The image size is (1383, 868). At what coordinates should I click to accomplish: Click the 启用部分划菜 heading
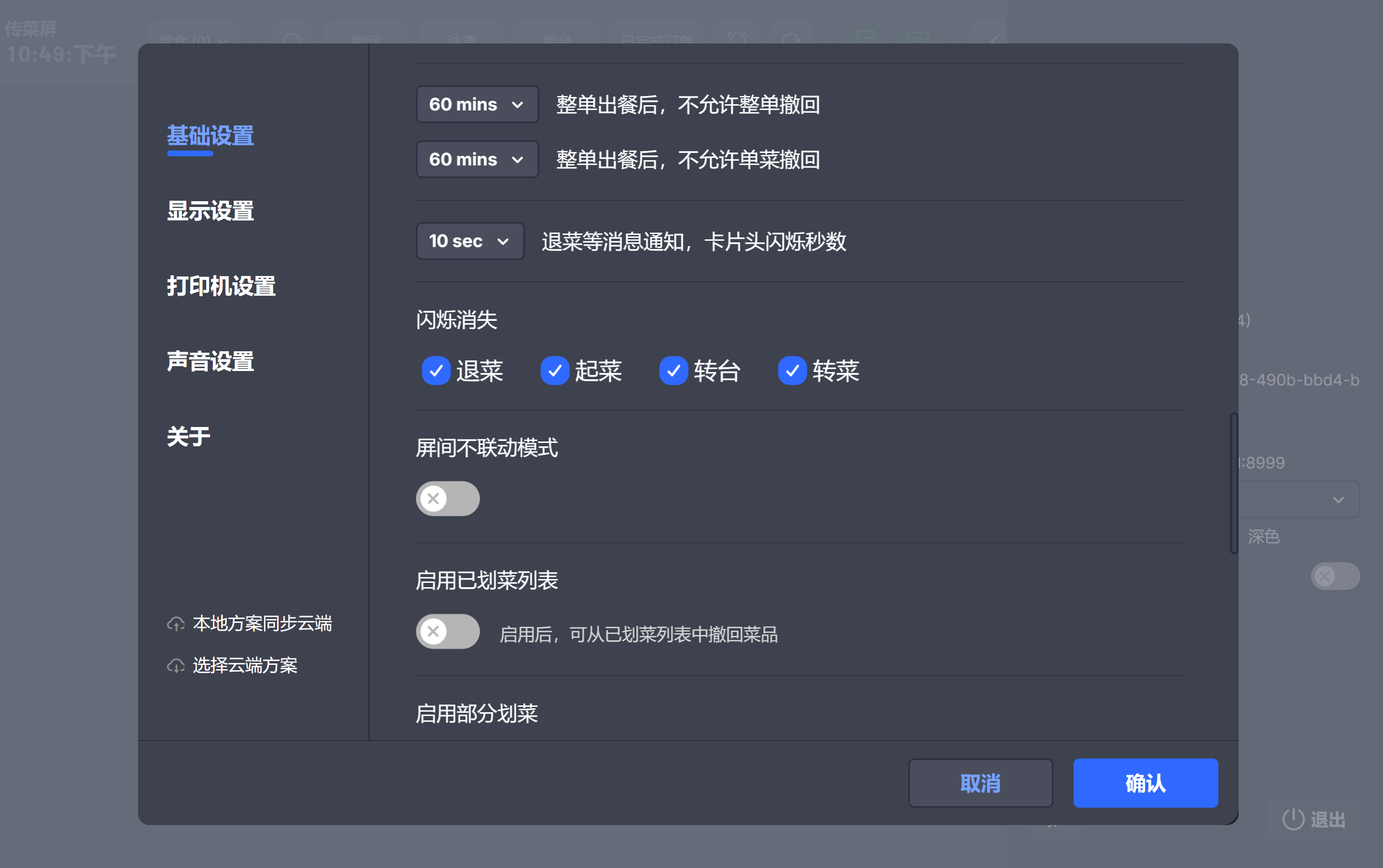(x=477, y=714)
